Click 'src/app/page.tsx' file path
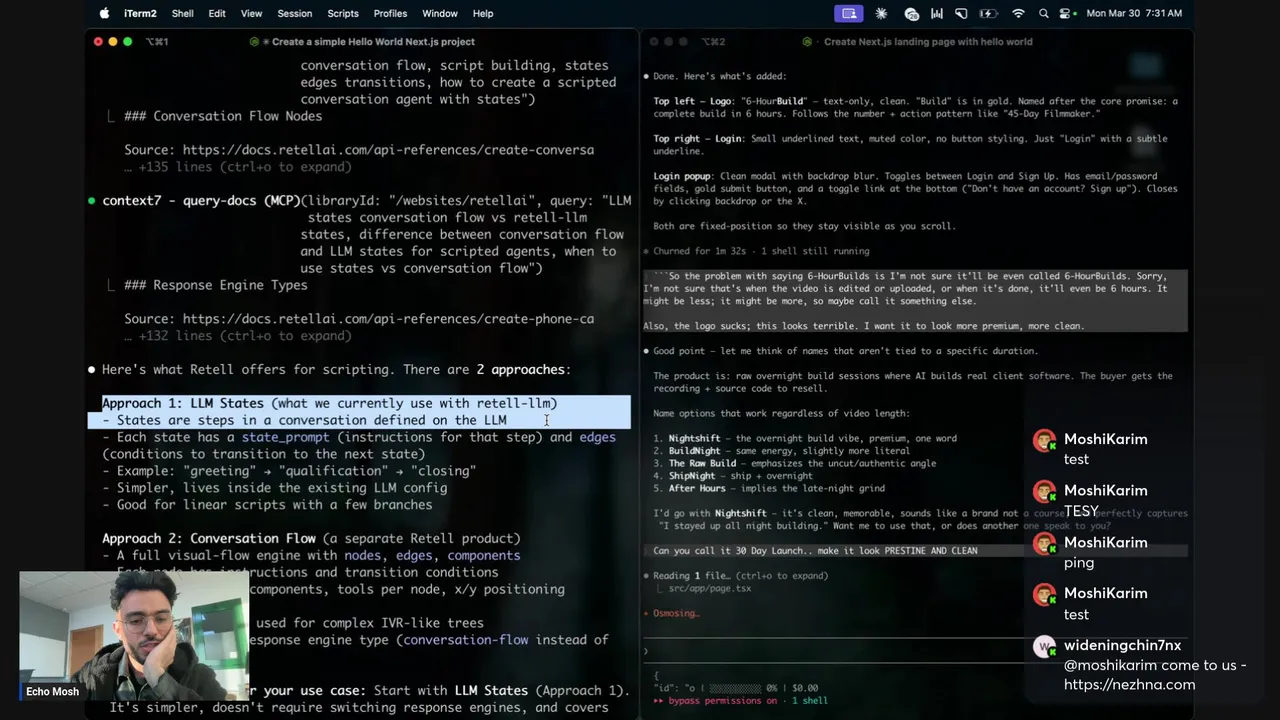 pos(710,588)
